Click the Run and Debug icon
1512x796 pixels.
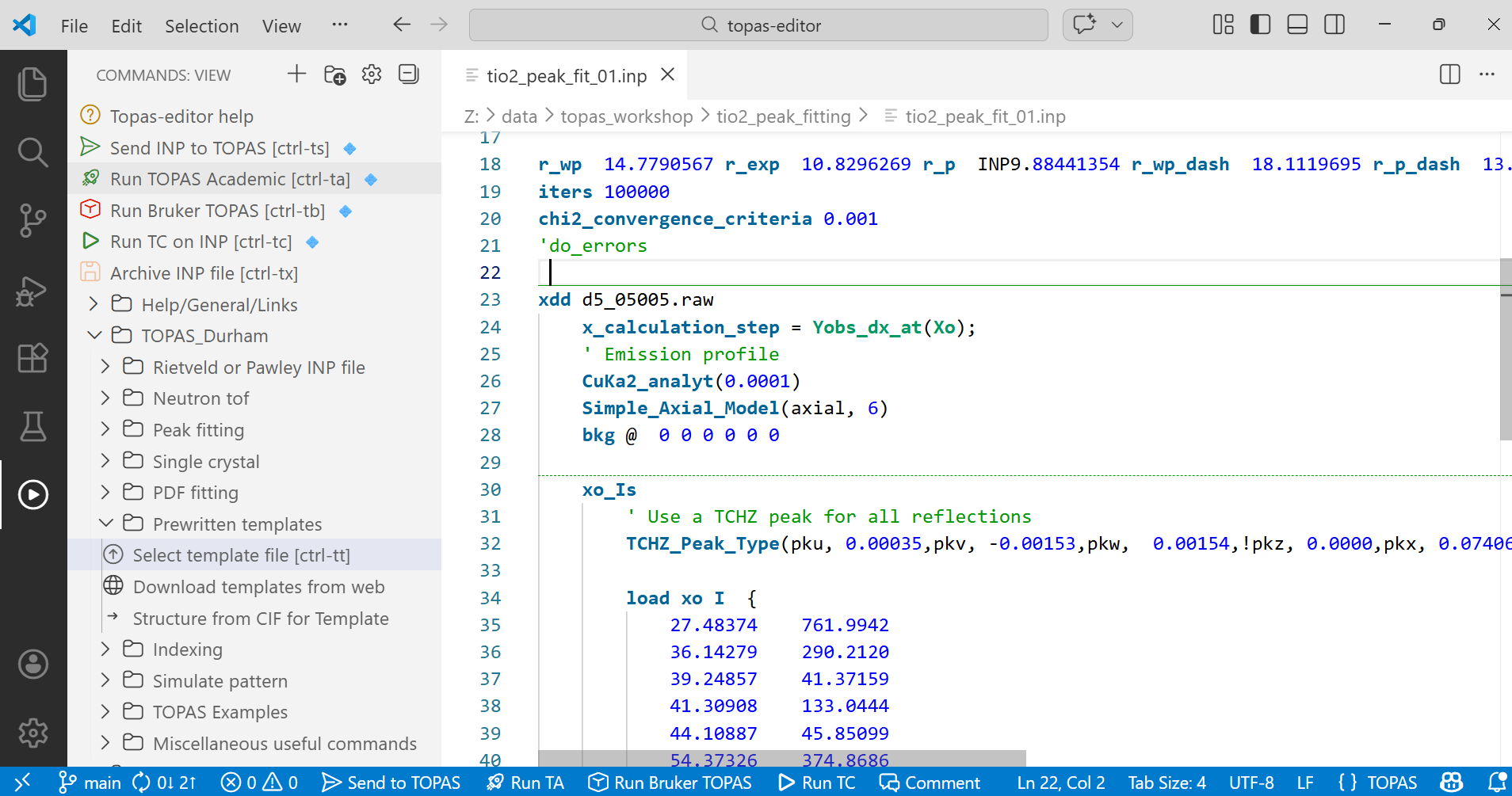coord(32,290)
